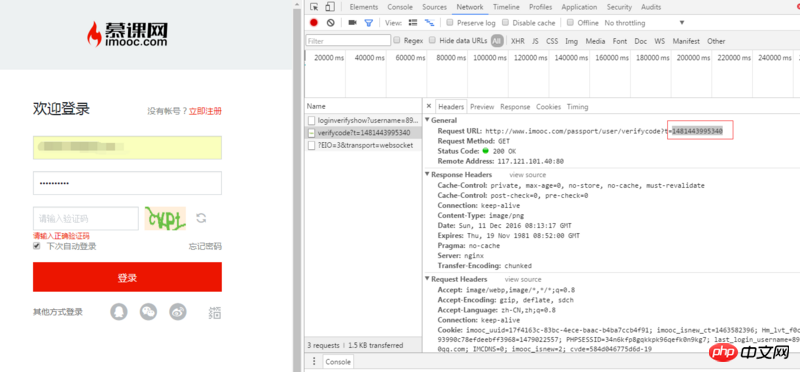Enable the Disable cache checkbox

505,22
